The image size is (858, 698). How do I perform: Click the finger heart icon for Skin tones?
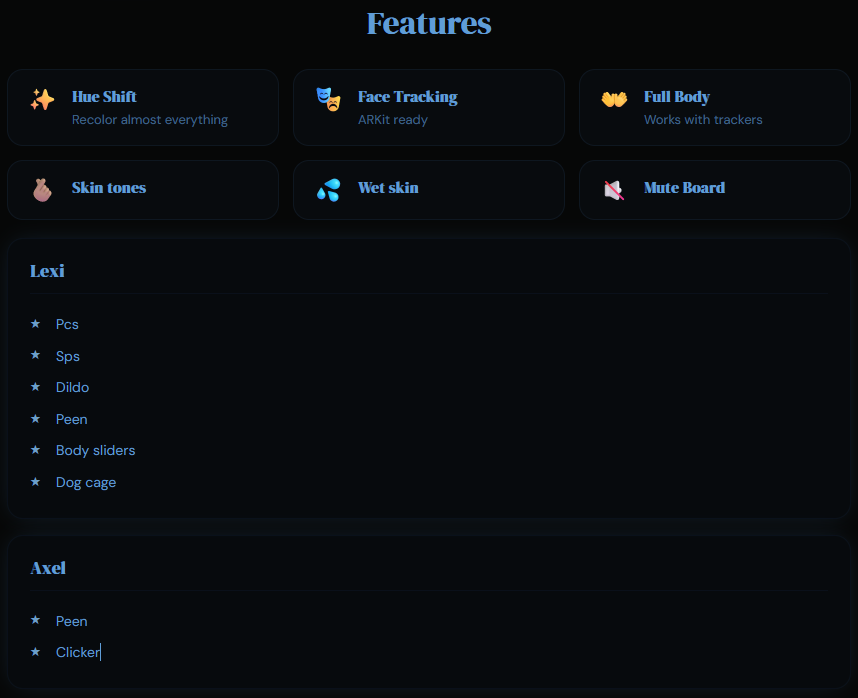(42, 190)
